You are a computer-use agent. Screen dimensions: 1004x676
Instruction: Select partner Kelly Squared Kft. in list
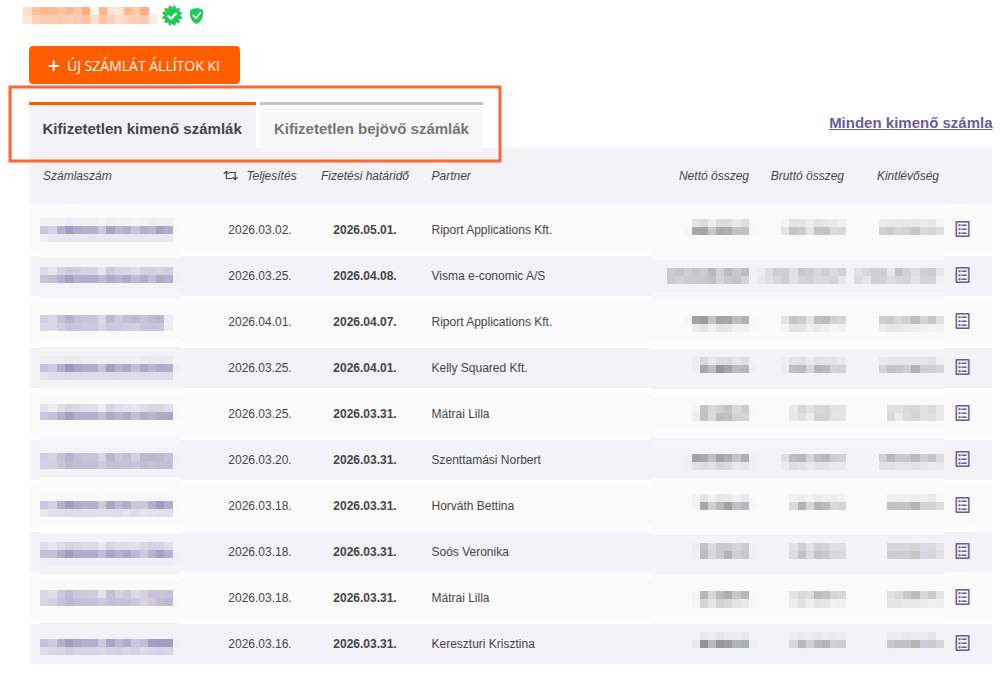pyautogui.click(x=479, y=368)
